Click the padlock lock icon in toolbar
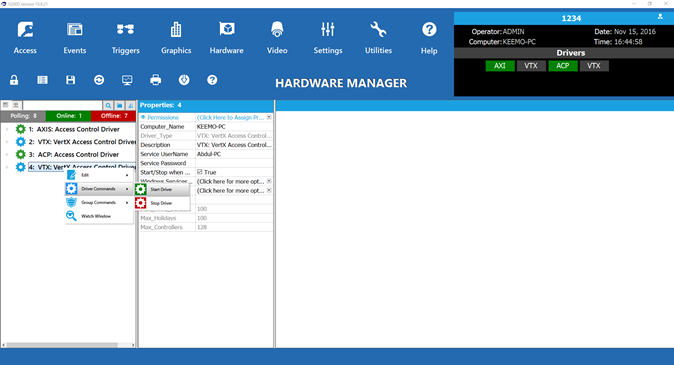This screenshot has height=365, width=674. pos(14,80)
